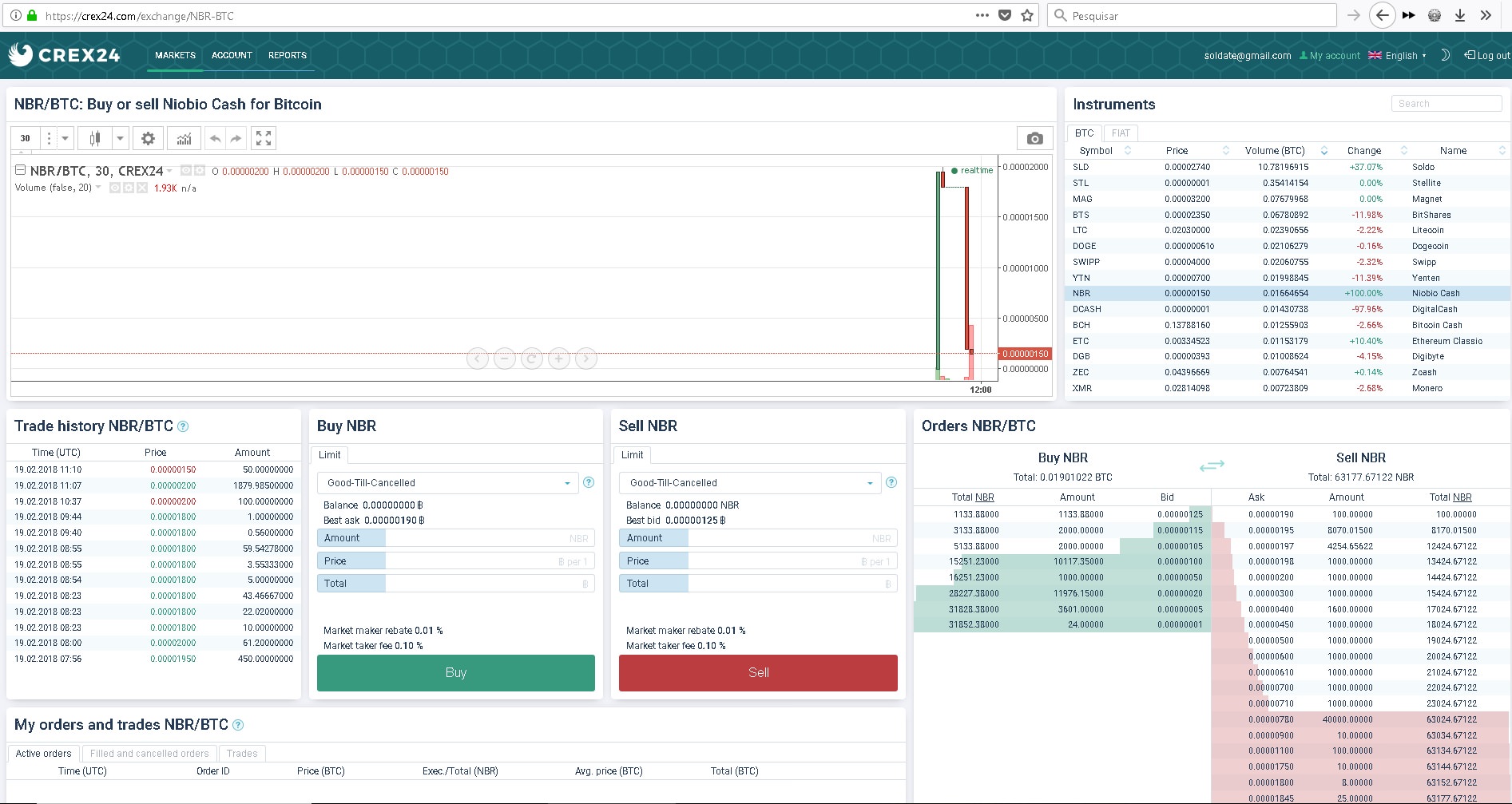This screenshot has width=1512, height=804.
Task: Zoom out chart with minus control
Action: (505, 359)
